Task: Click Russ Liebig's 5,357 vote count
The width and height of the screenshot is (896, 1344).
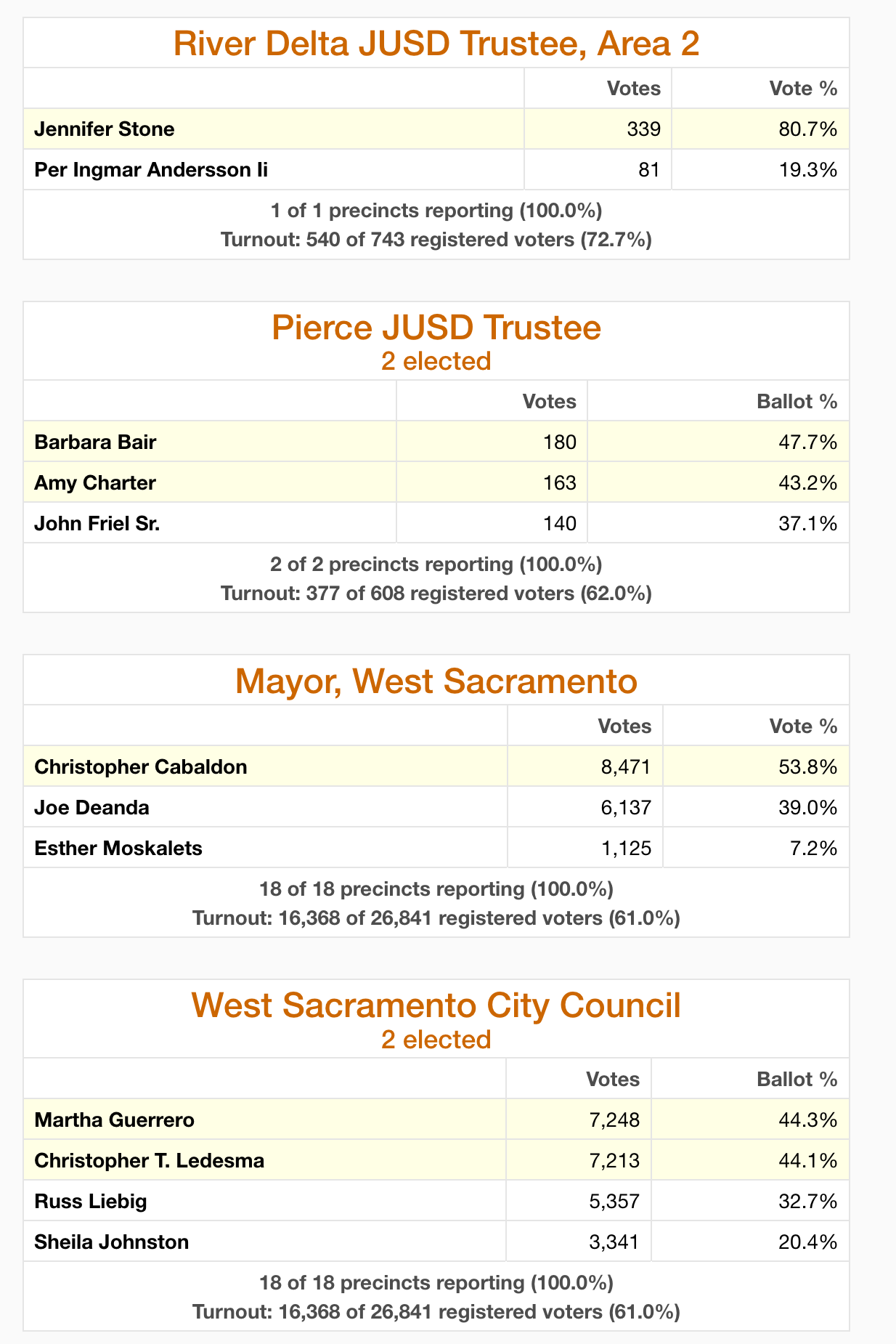Action: click(615, 1201)
